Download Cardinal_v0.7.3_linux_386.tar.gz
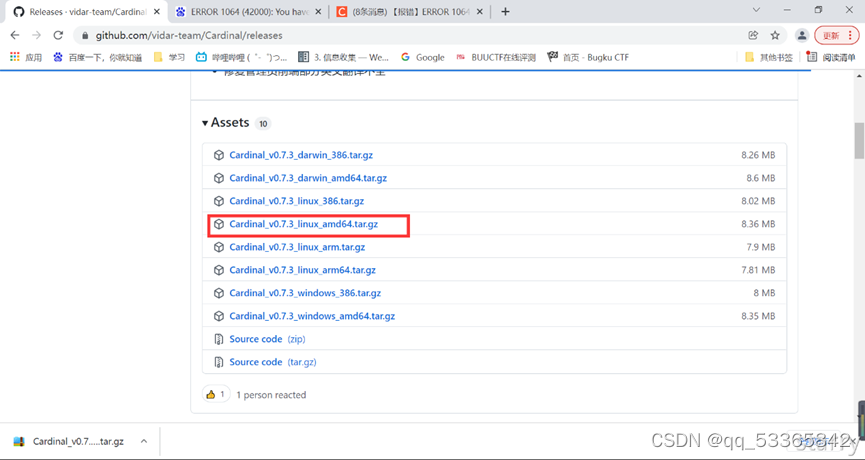Viewport: 865px width, 460px height. point(296,201)
